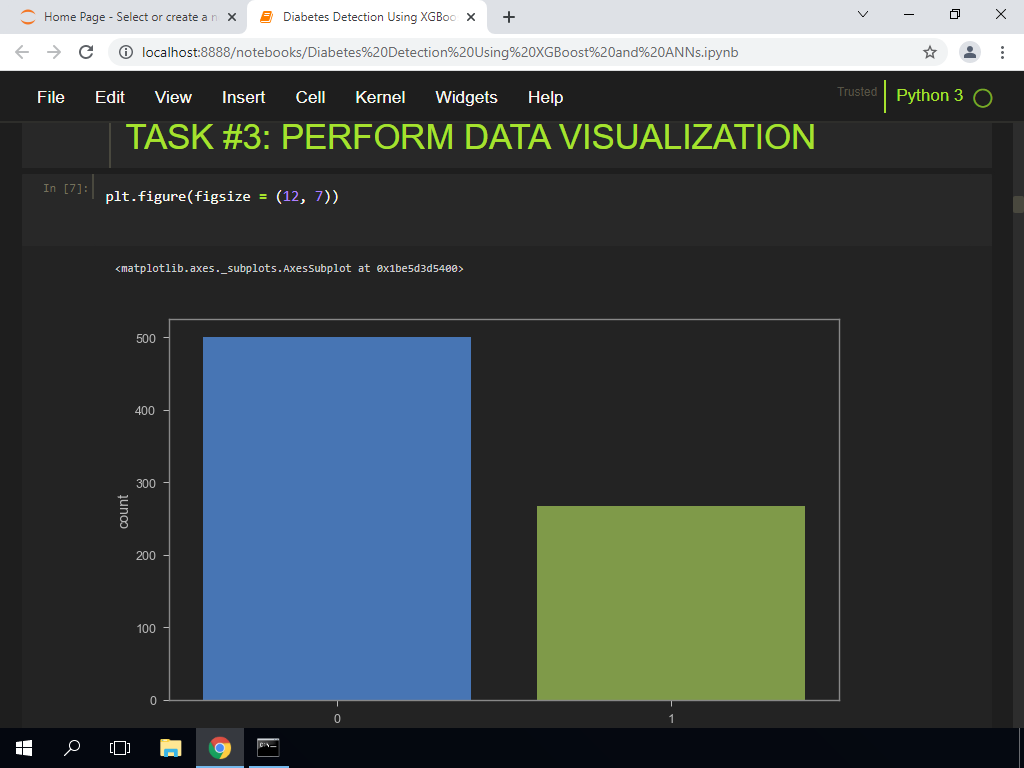Screen dimensions: 1024x768
Task: Bookmark this page with the star
Action: (x=930, y=52)
